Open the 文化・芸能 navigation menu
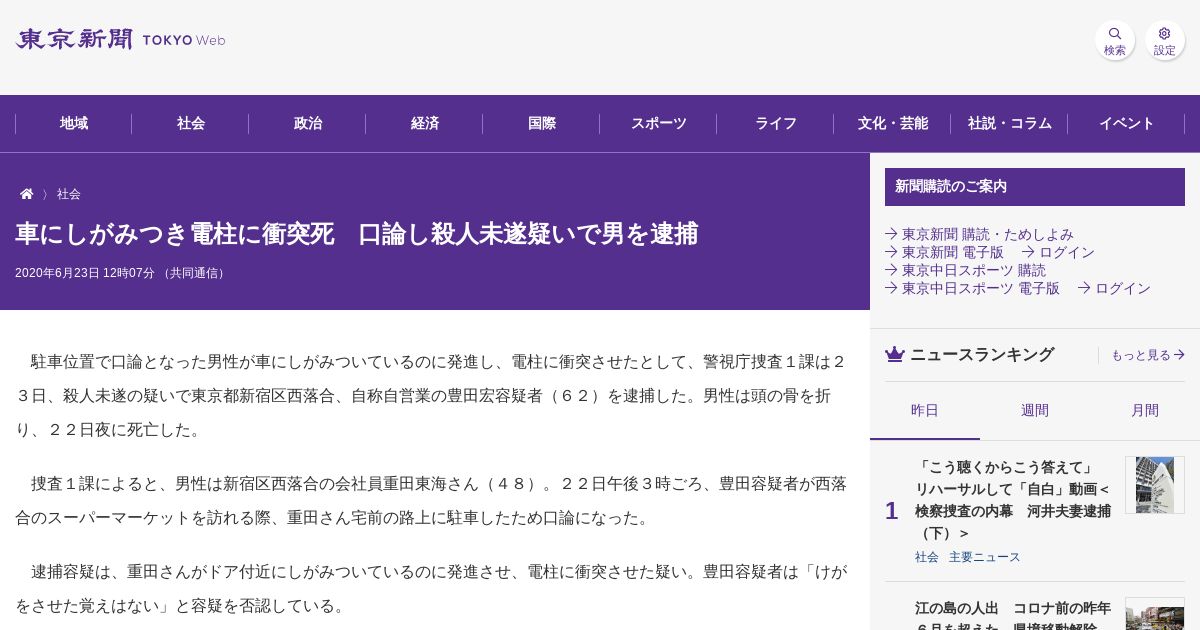The width and height of the screenshot is (1200, 630). coord(892,124)
